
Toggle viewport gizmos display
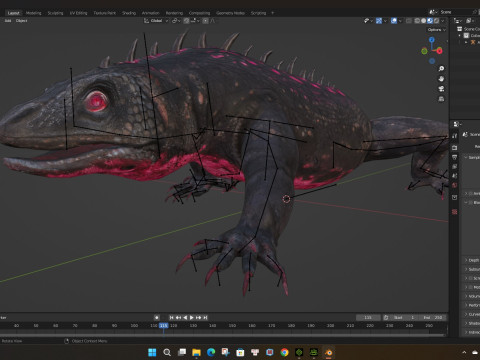379,21
